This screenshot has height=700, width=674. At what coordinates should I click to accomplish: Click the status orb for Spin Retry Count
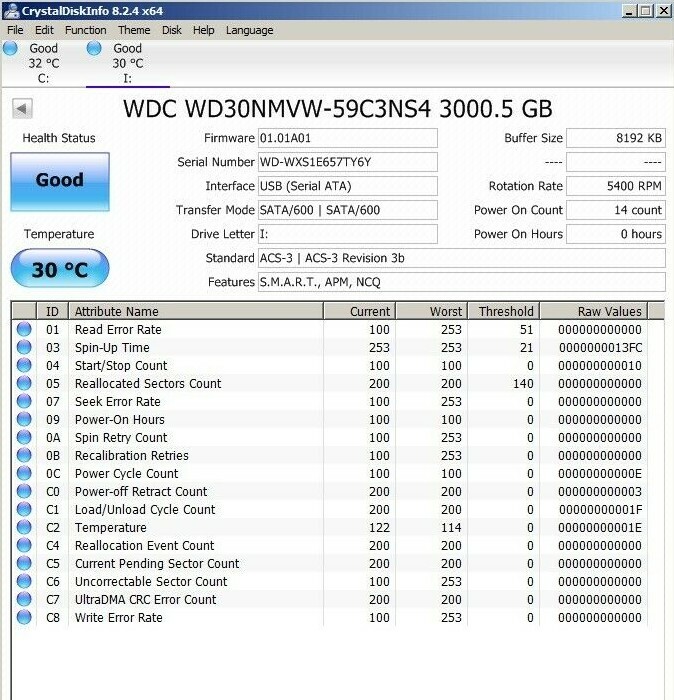point(24,438)
